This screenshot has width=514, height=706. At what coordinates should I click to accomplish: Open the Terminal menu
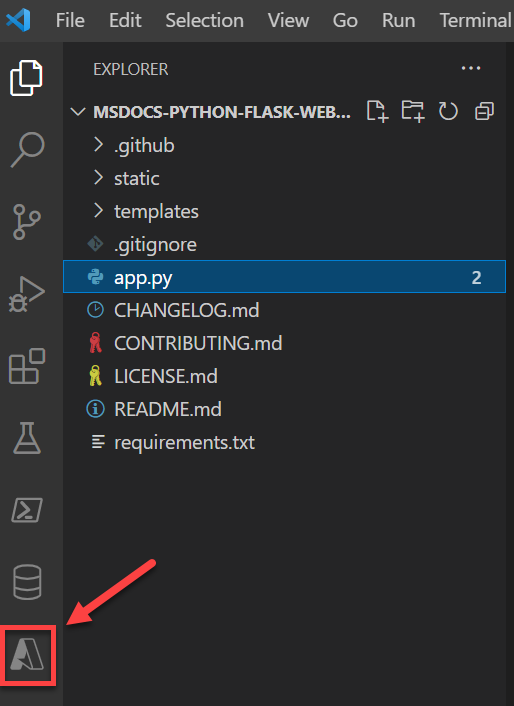point(476,20)
